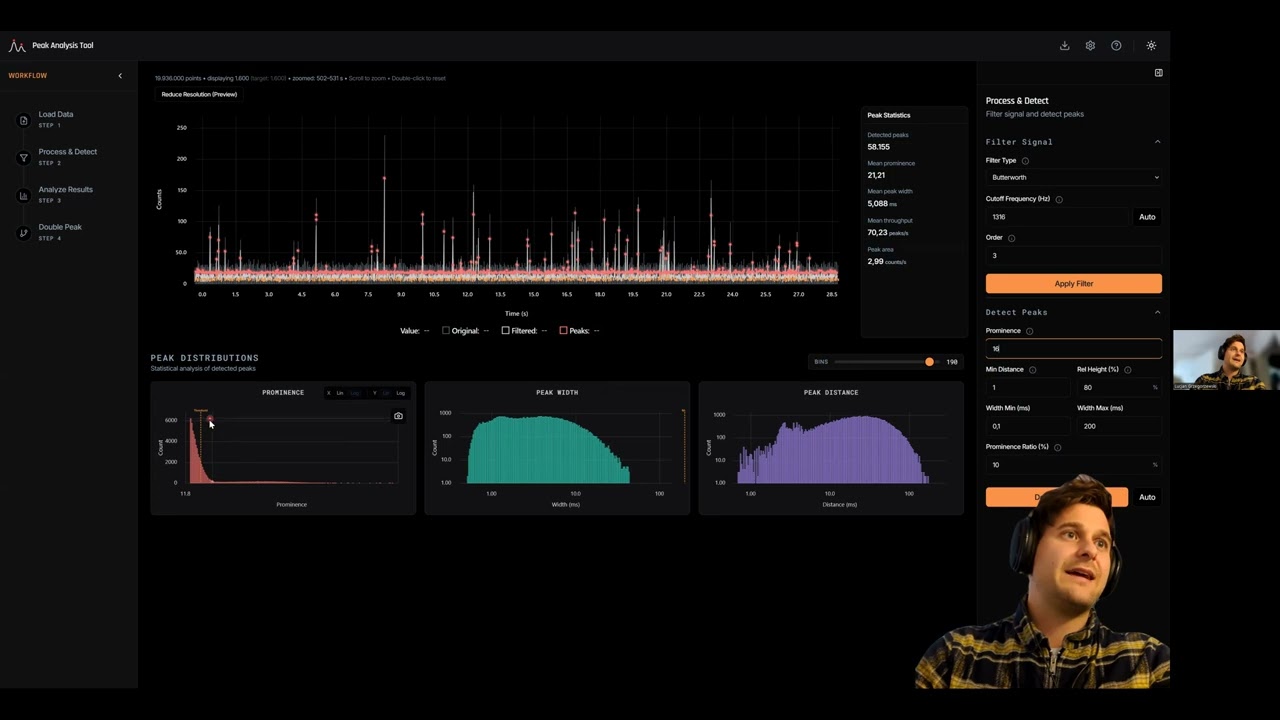Viewport: 1280px width, 720px height.
Task: Show info for Order
Action: pos(1011,238)
